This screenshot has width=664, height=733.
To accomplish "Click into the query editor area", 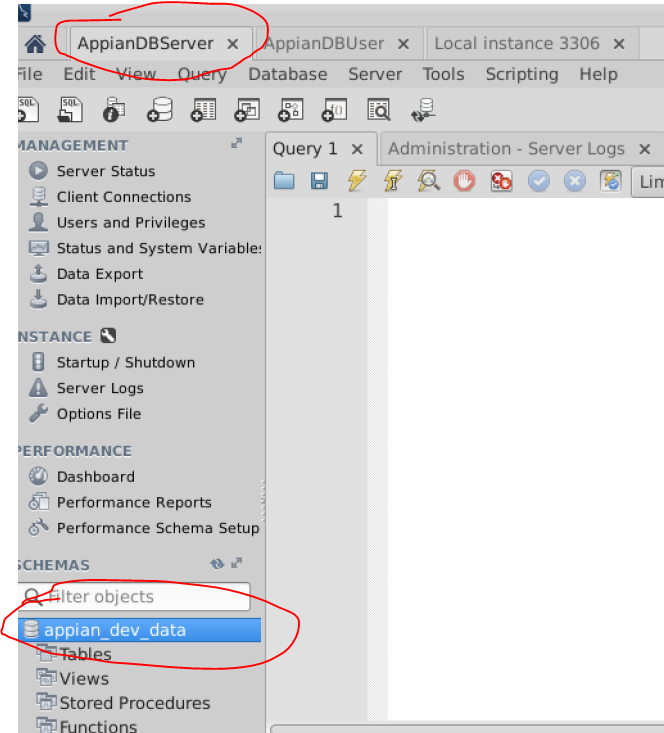I will pos(526,458).
